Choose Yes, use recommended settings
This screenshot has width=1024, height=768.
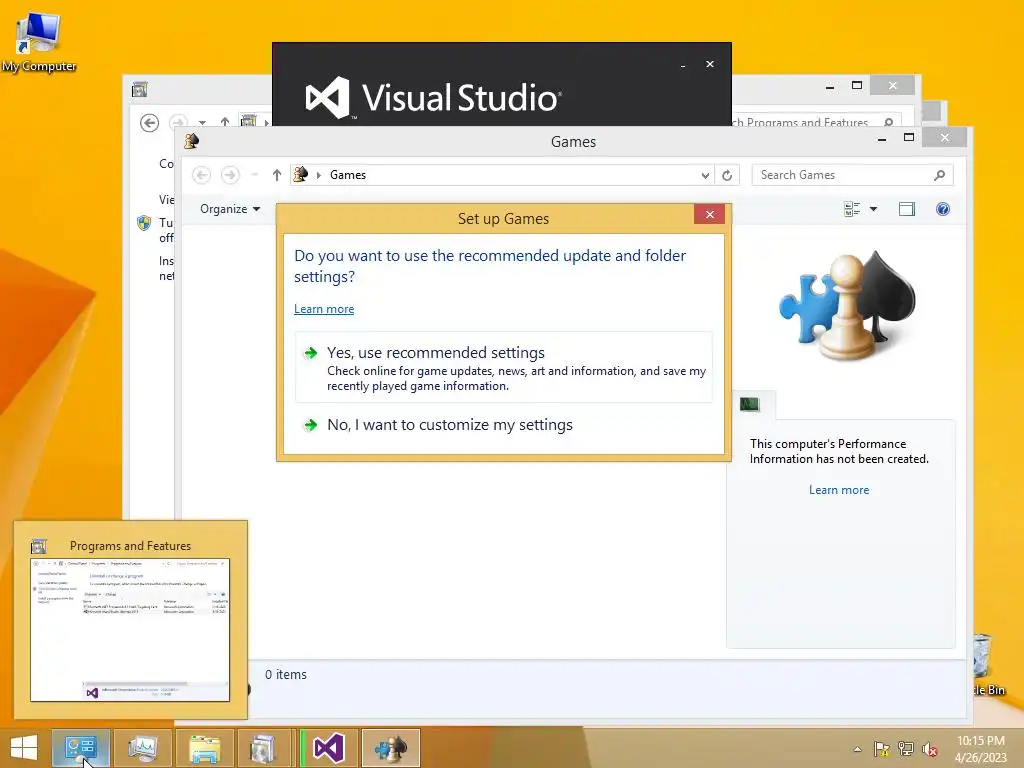click(503, 368)
